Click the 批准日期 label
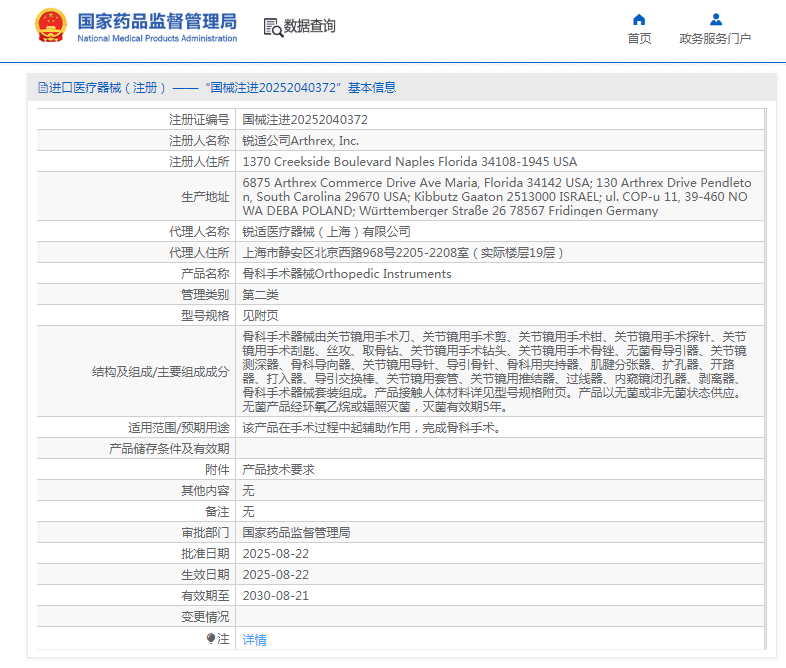 (205, 554)
